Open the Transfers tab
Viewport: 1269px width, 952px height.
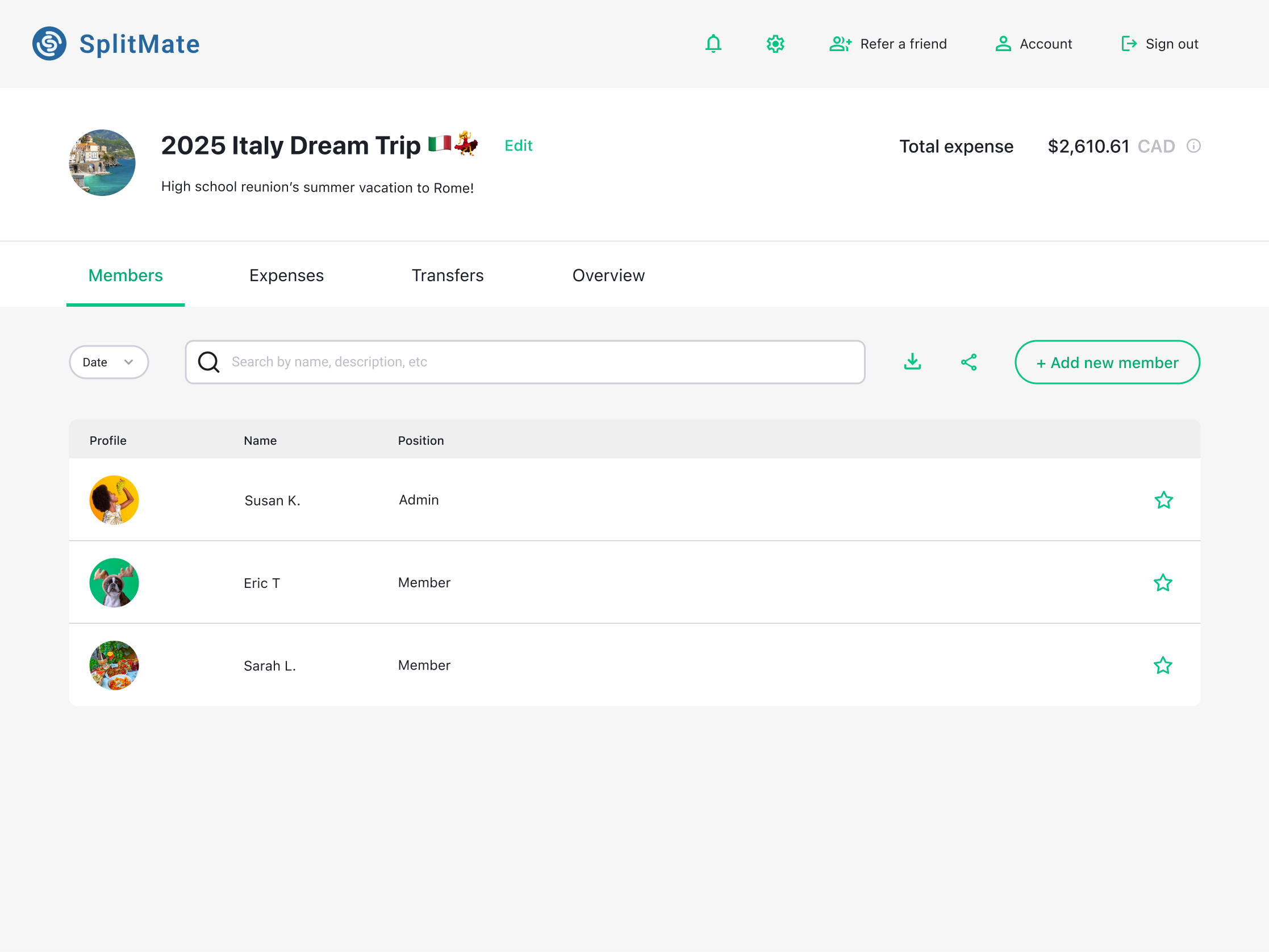(448, 275)
